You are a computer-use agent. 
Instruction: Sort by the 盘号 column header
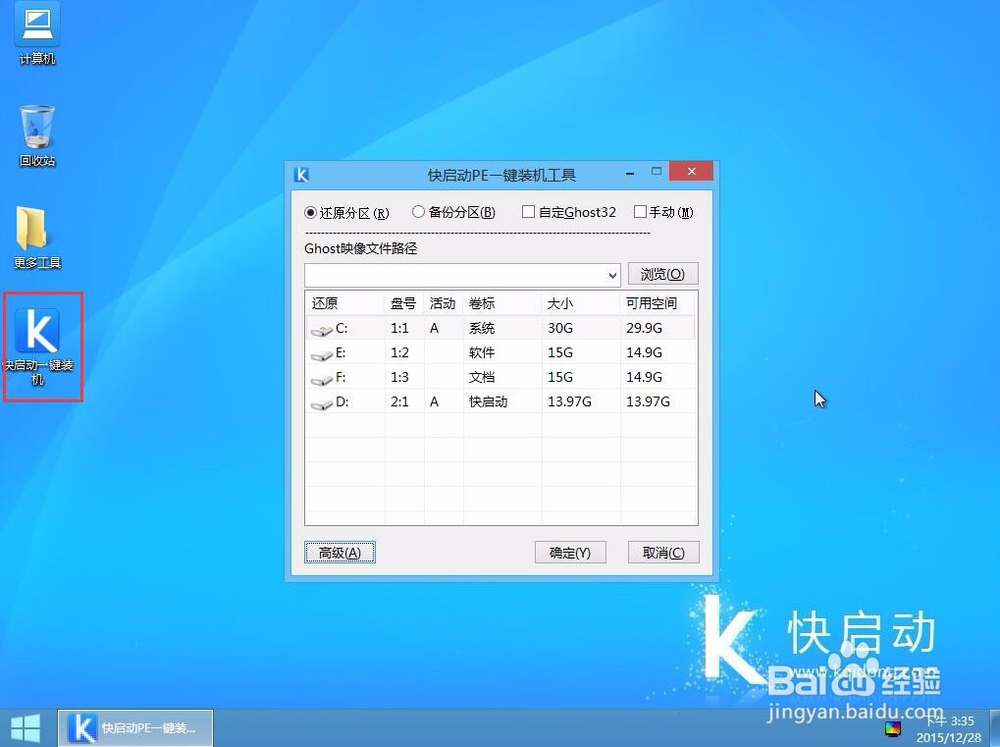point(404,304)
